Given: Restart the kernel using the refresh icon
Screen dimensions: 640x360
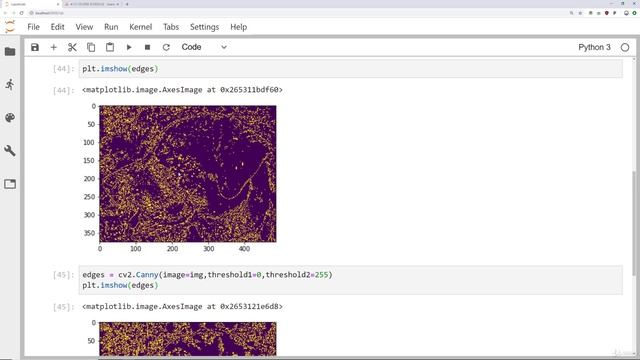Looking at the screenshot, I should click(166, 47).
